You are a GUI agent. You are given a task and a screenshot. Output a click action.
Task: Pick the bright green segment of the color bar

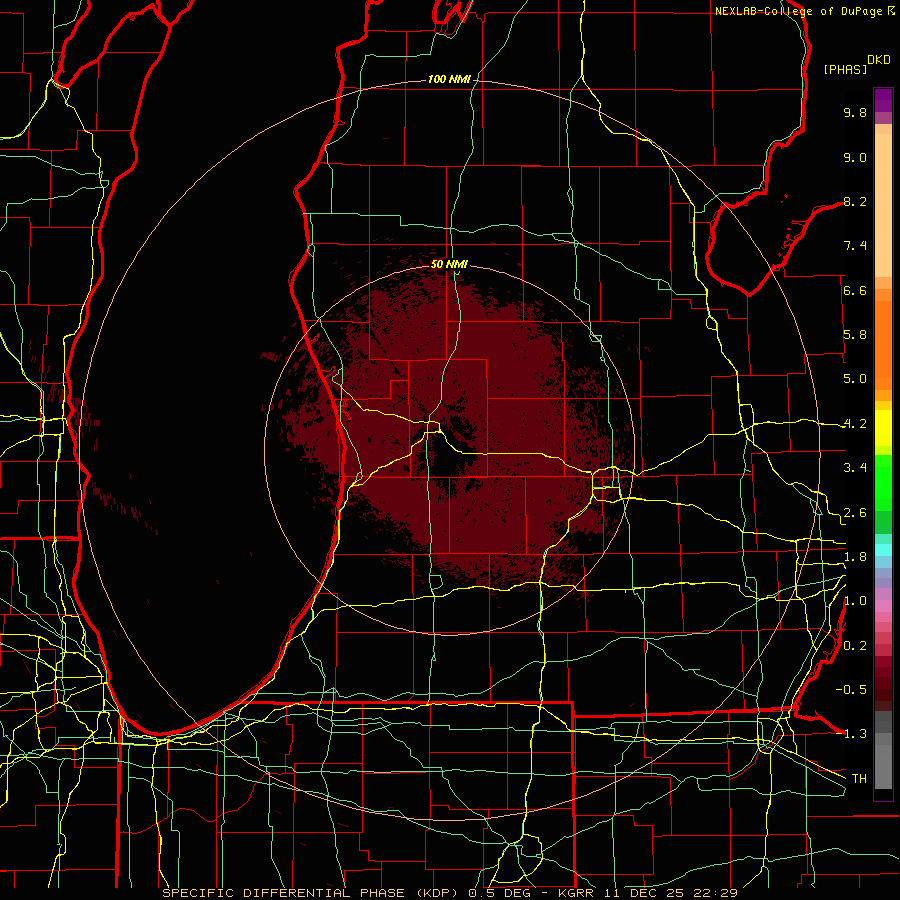(x=883, y=482)
